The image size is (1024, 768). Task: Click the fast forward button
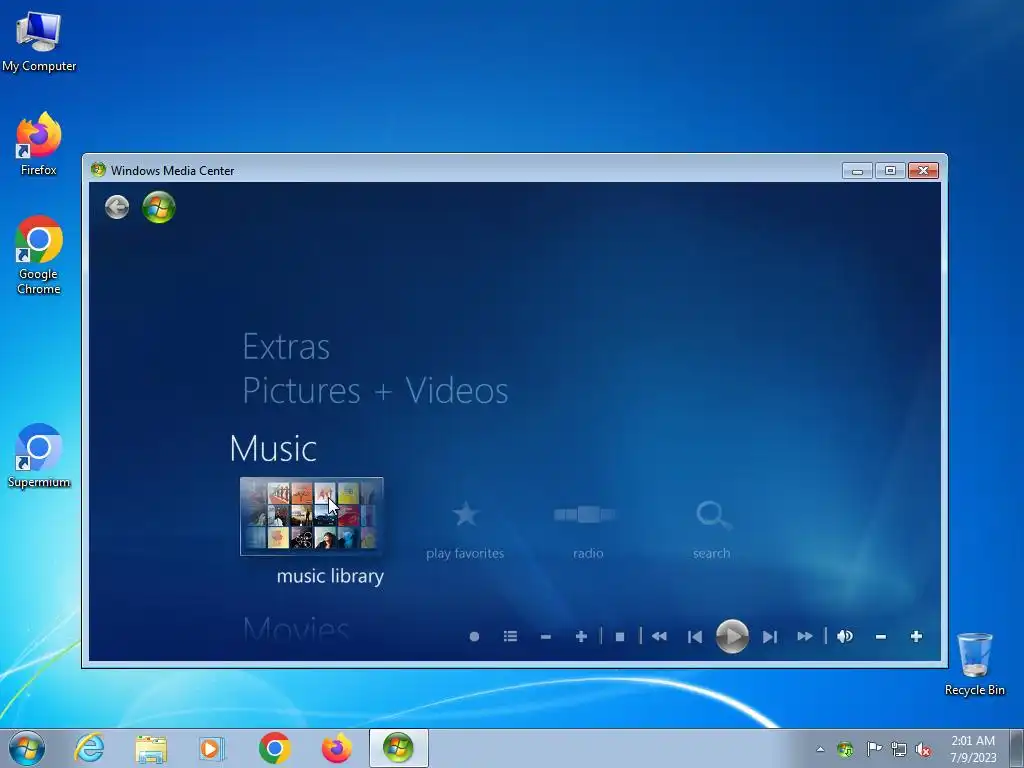(805, 636)
